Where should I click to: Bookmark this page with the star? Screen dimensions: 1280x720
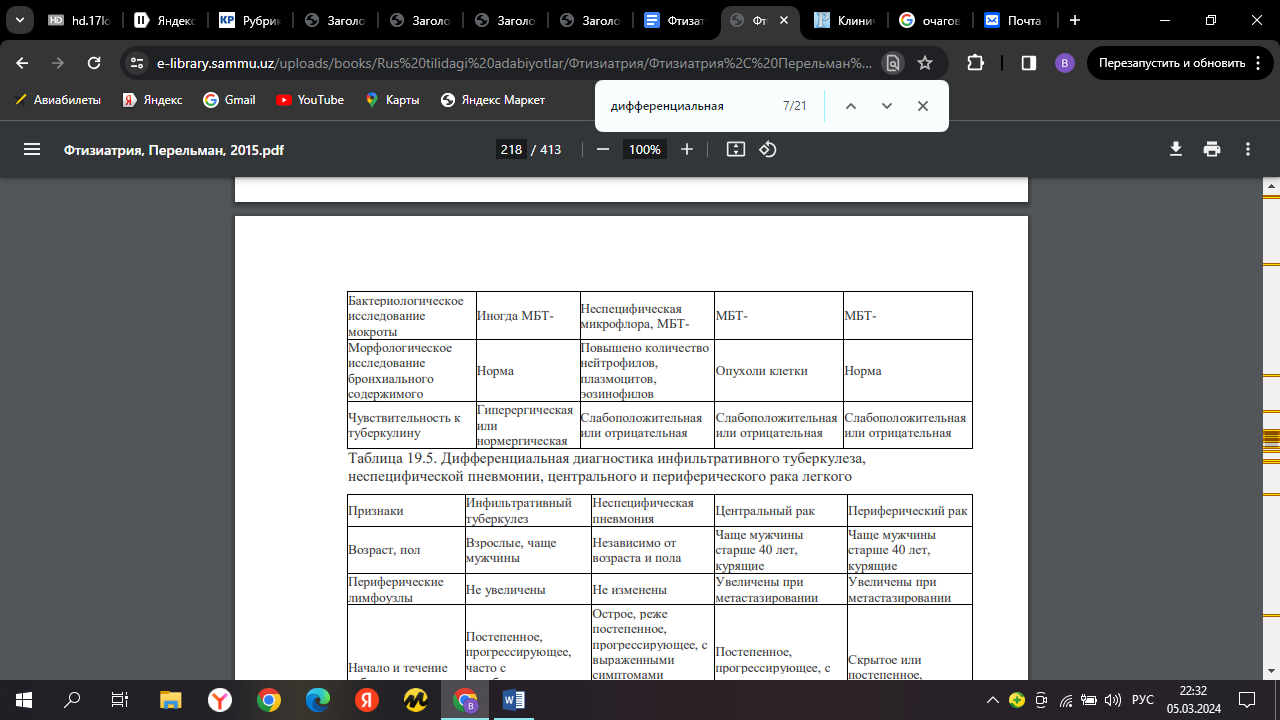(x=925, y=63)
